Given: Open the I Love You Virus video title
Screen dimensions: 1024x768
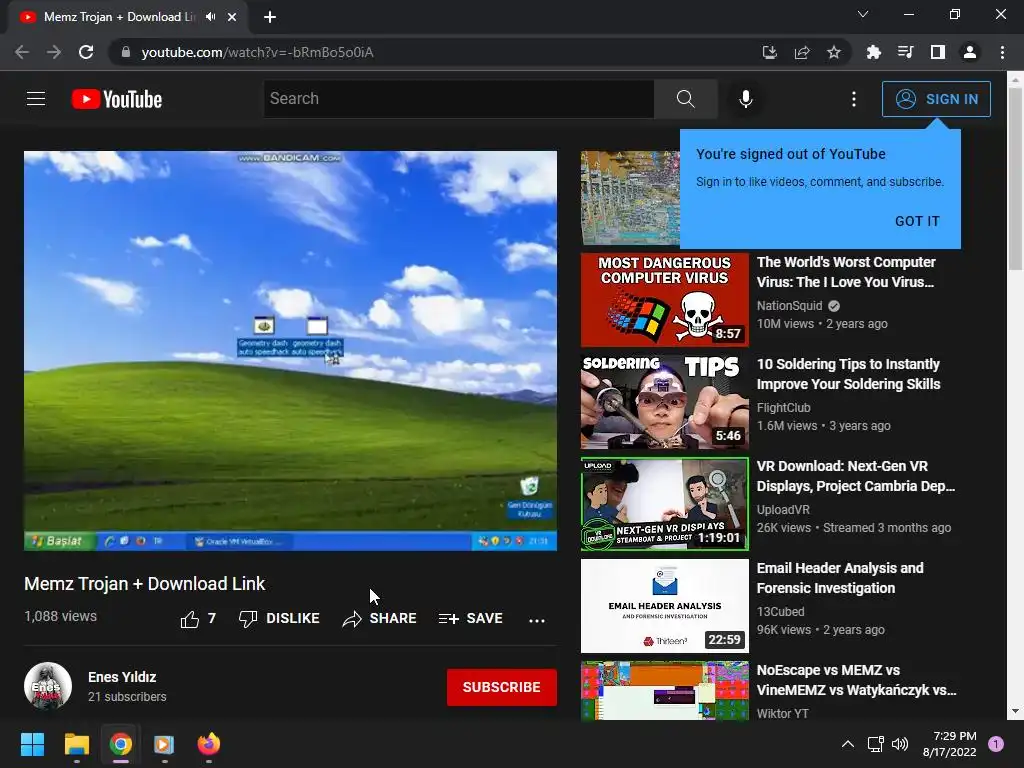Looking at the screenshot, I should tap(846, 272).
